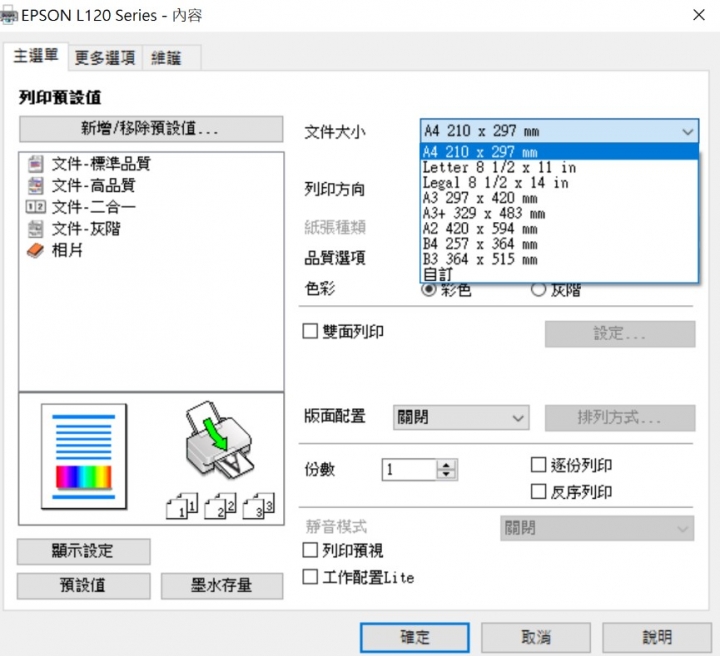
Task: Click the collate pages 1-1 icon
Action: (182, 505)
